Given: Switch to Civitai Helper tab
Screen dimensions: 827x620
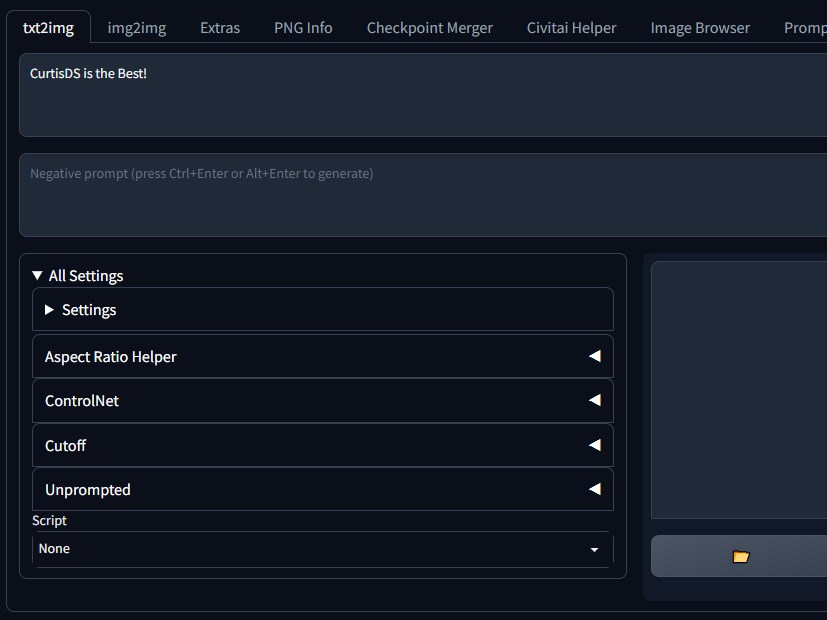Looking at the screenshot, I should coord(572,27).
